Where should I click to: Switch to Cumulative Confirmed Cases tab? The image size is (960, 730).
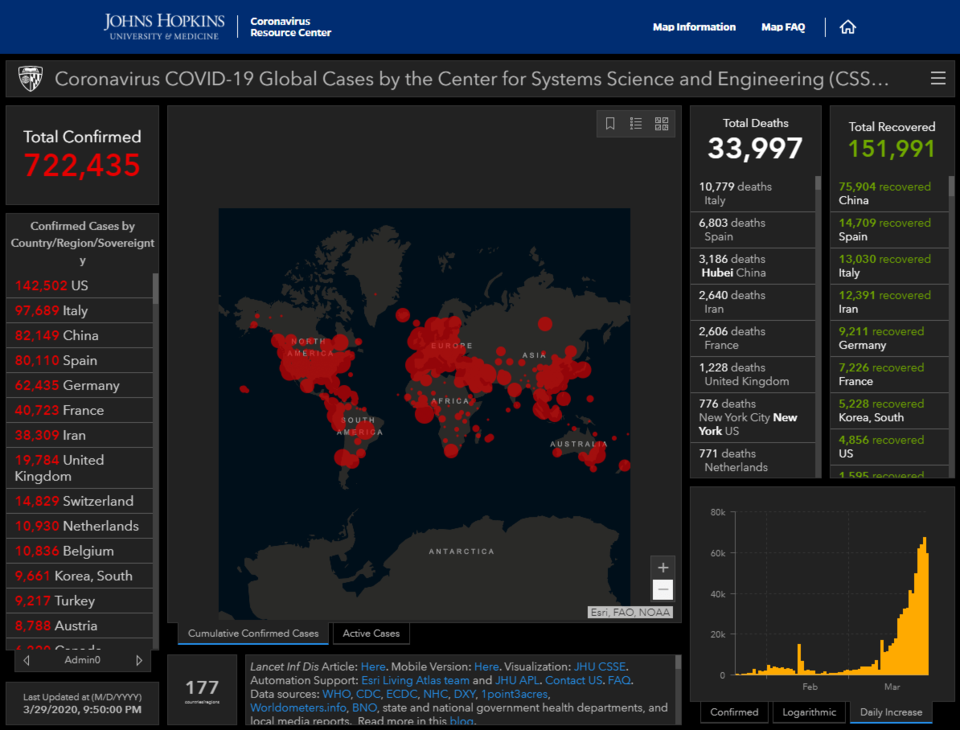253,633
